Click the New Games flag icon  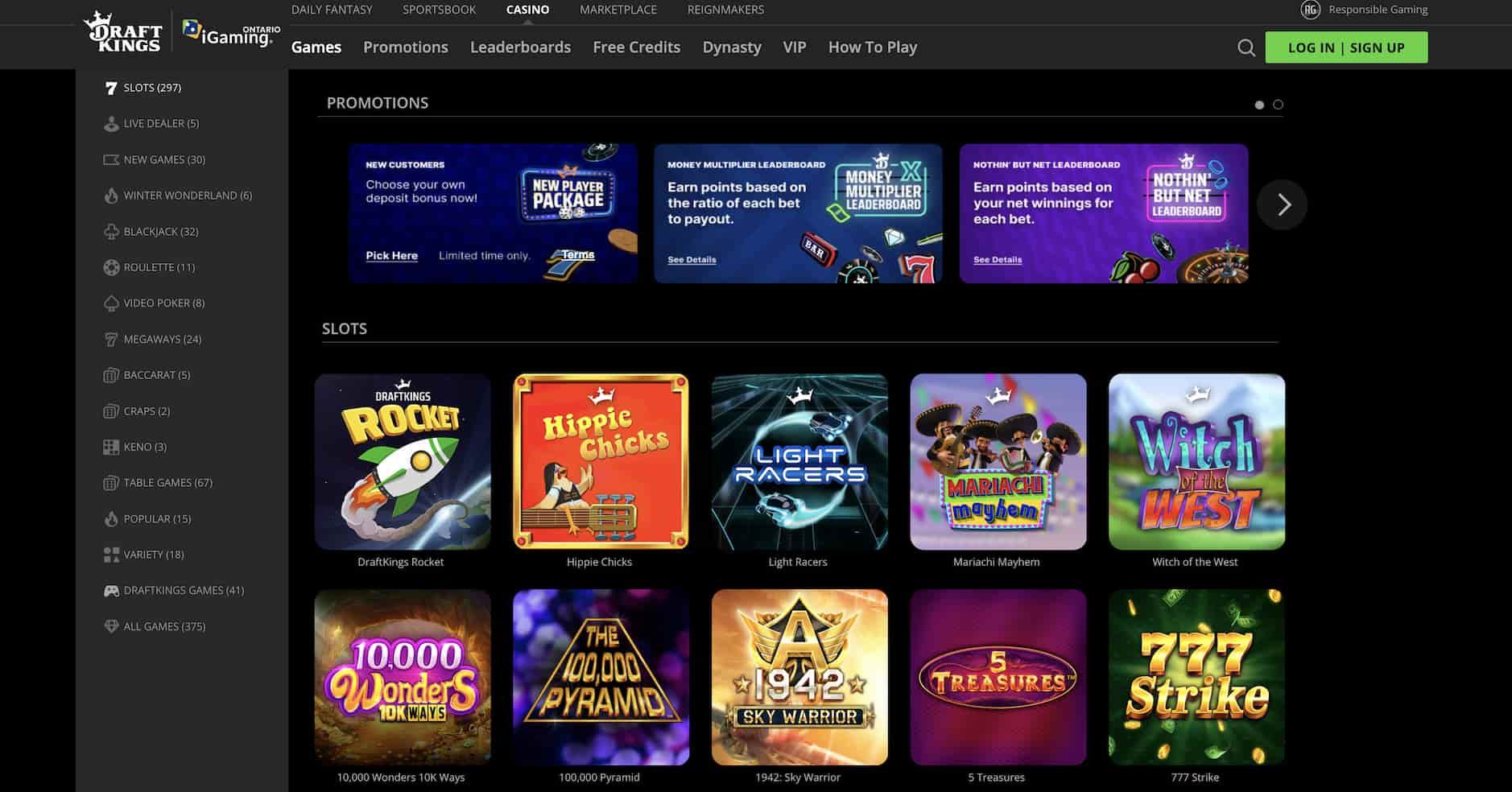[111, 159]
